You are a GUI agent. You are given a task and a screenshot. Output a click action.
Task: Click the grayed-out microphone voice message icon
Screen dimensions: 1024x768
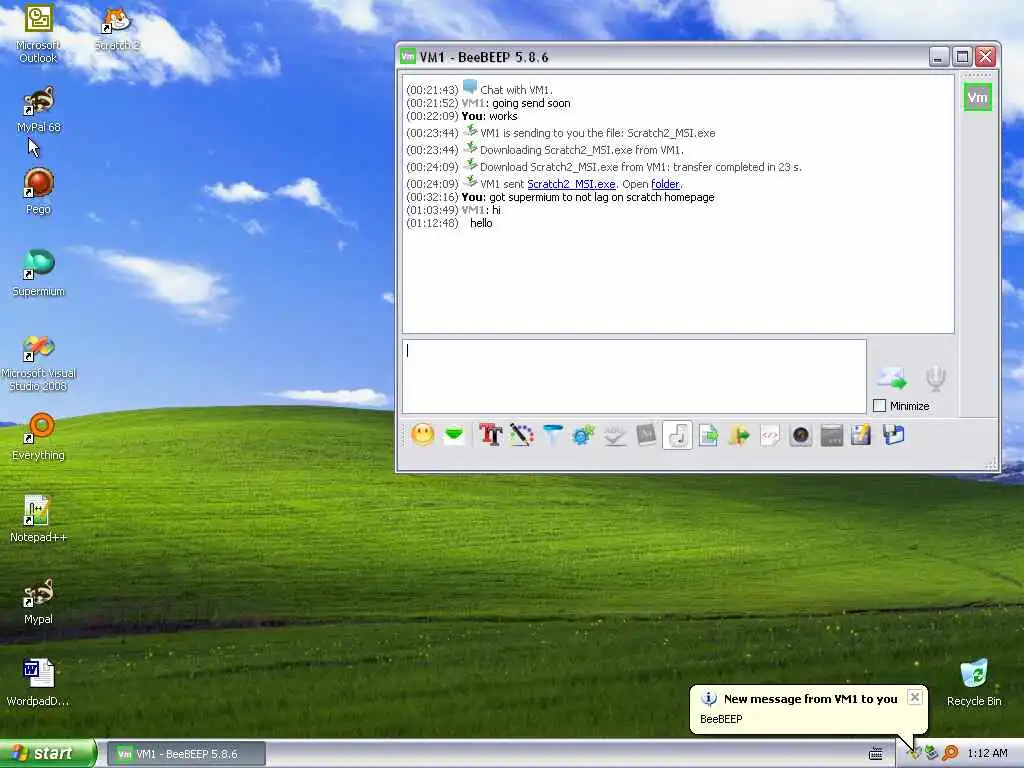click(x=935, y=378)
